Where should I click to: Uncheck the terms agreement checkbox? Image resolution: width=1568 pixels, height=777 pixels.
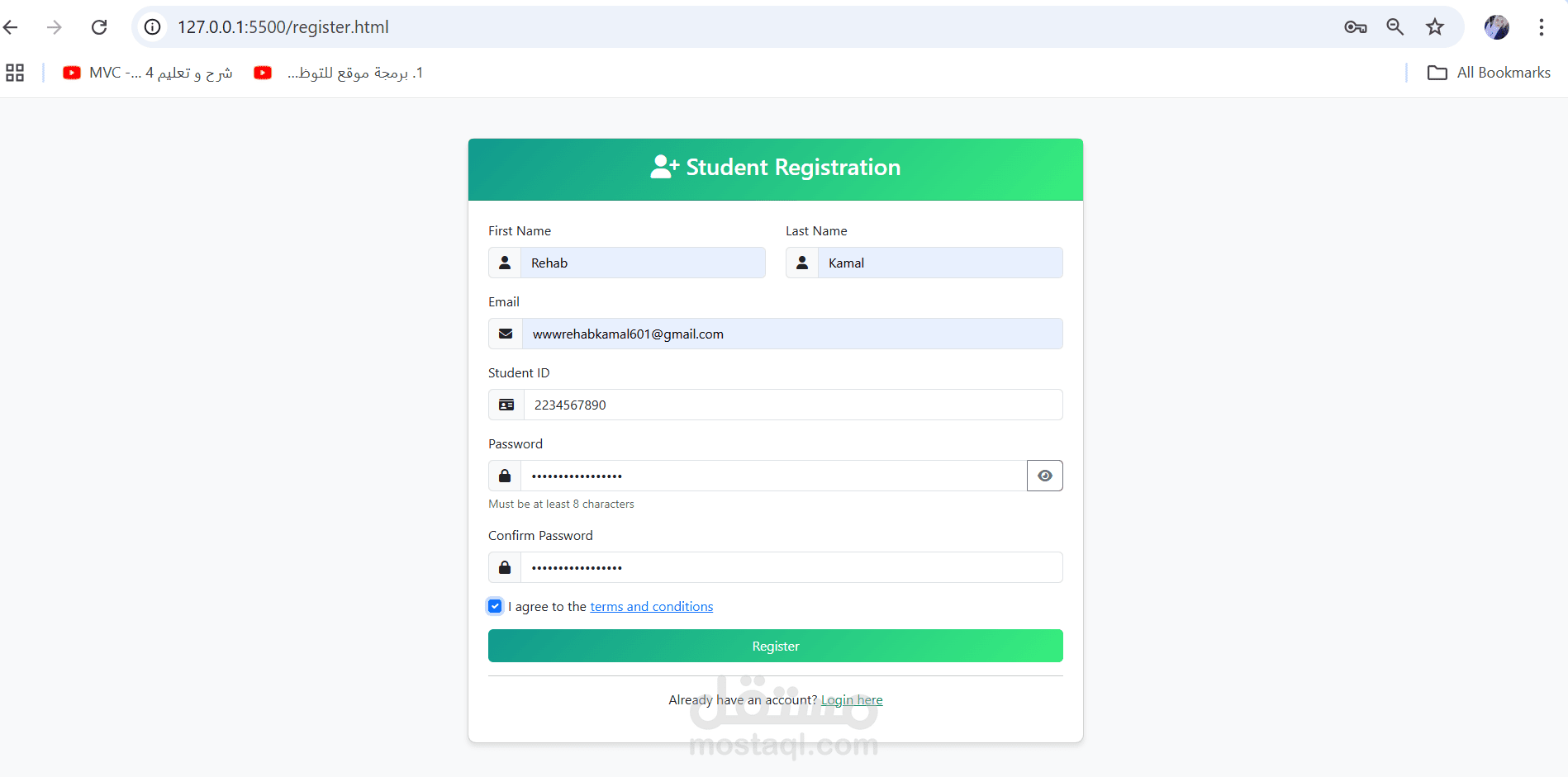pyautogui.click(x=495, y=606)
